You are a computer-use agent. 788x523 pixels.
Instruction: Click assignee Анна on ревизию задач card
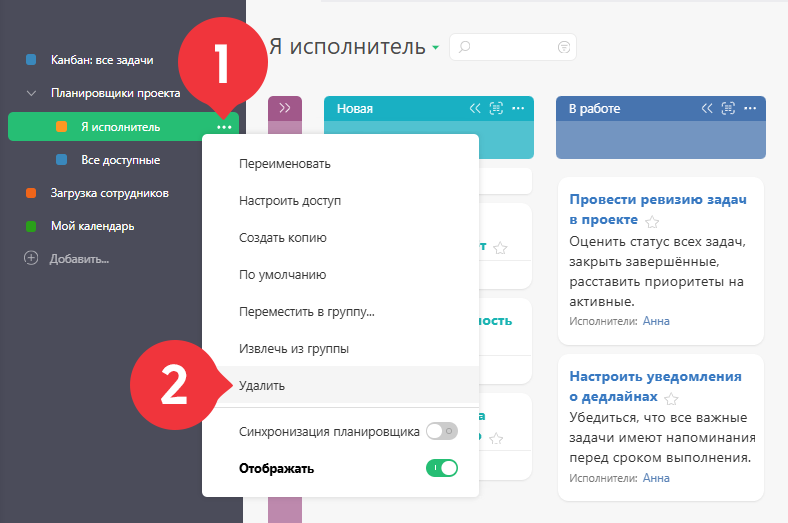click(656, 321)
